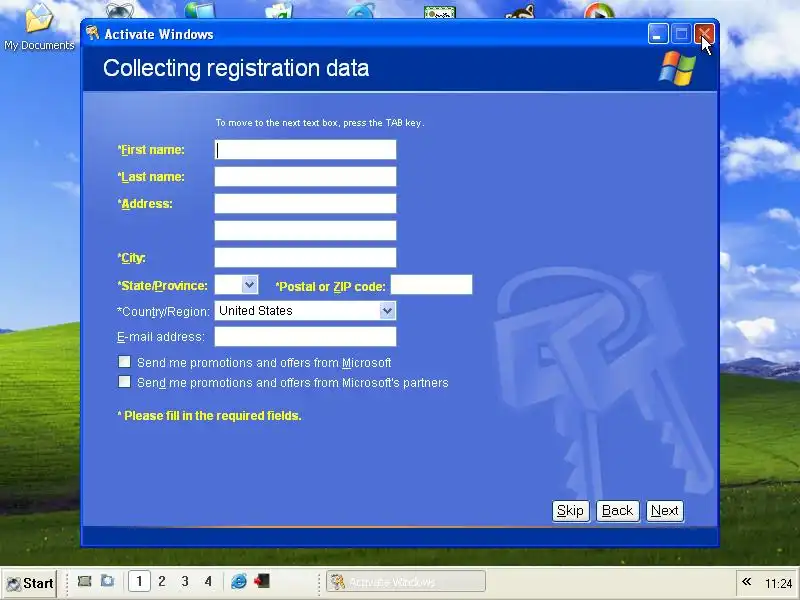The height and width of the screenshot is (600, 800).
Task: Focus the First name text box
Action: (305, 149)
